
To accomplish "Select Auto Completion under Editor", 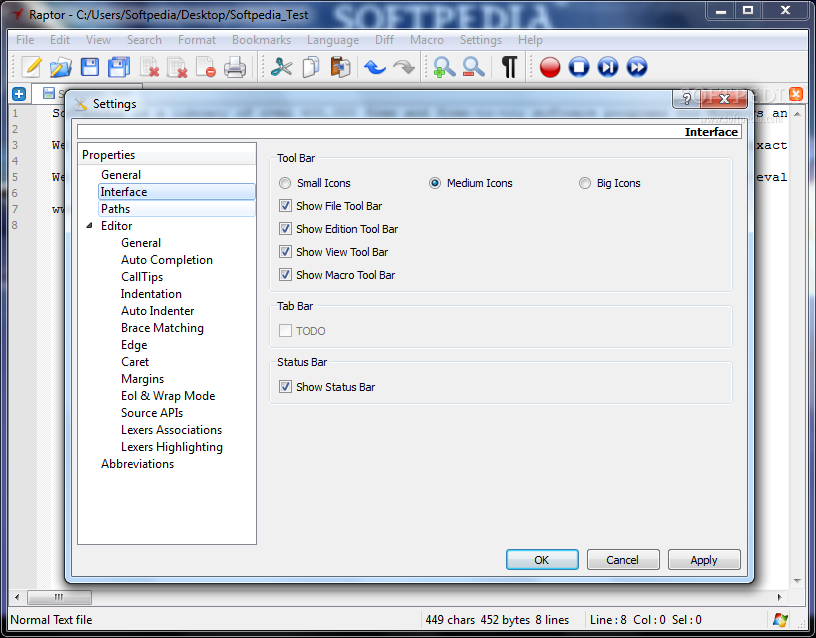I will coord(167,260).
